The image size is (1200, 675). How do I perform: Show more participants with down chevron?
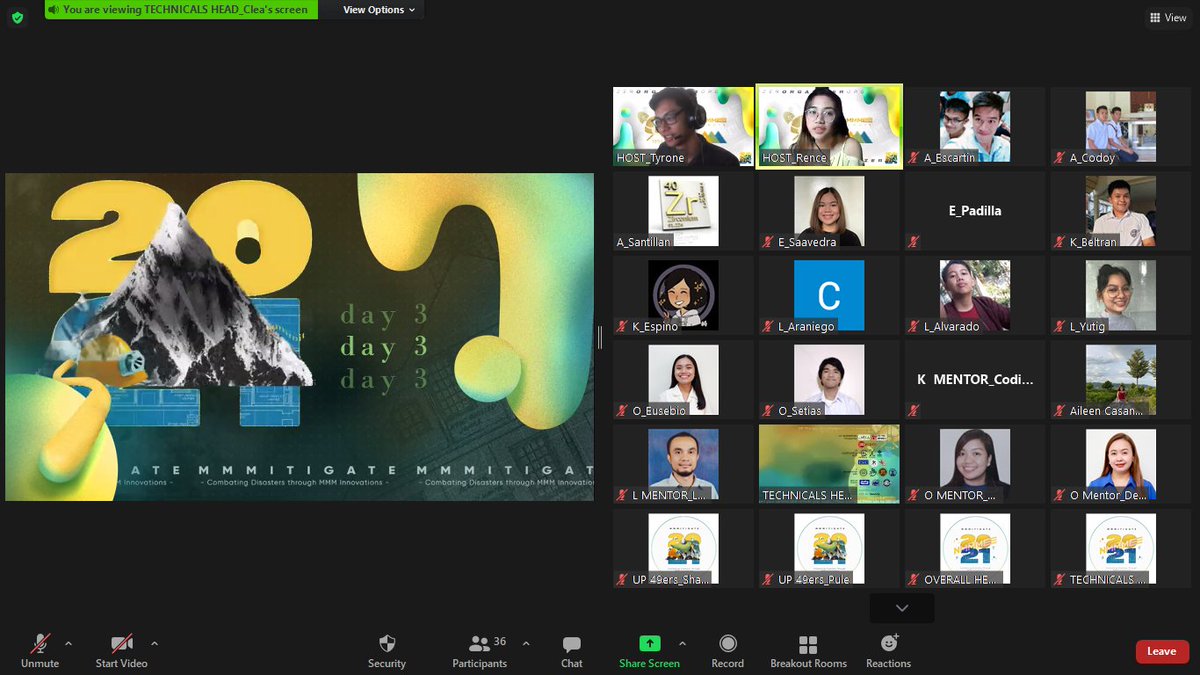[902, 608]
